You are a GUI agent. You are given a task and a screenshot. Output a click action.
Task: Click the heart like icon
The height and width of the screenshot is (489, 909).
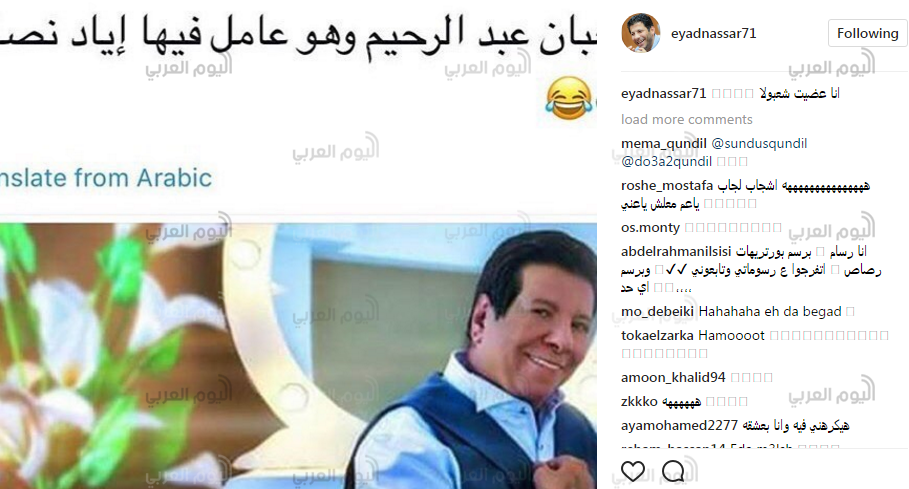632,471
